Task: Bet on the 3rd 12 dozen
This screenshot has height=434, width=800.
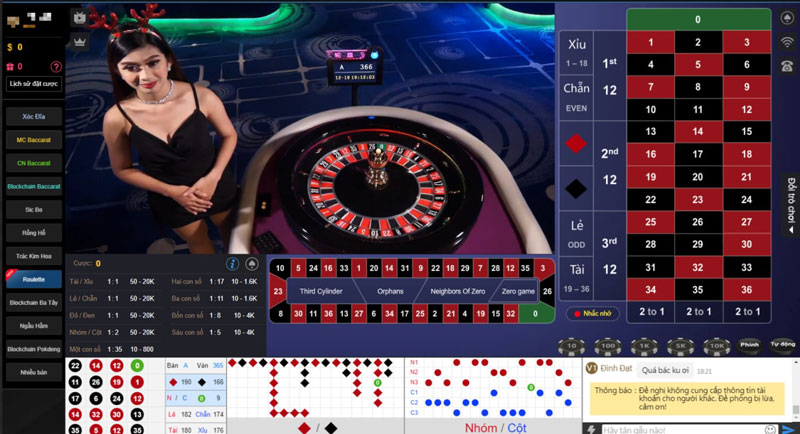Action: [x=610, y=256]
